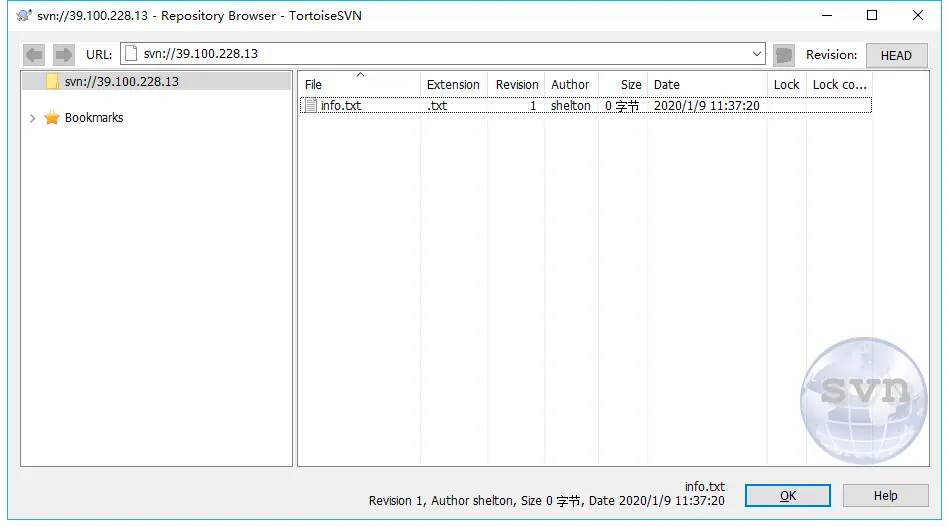Select the info.txt file name
Viewport: 949px width, 527px height.
point(341,105)
